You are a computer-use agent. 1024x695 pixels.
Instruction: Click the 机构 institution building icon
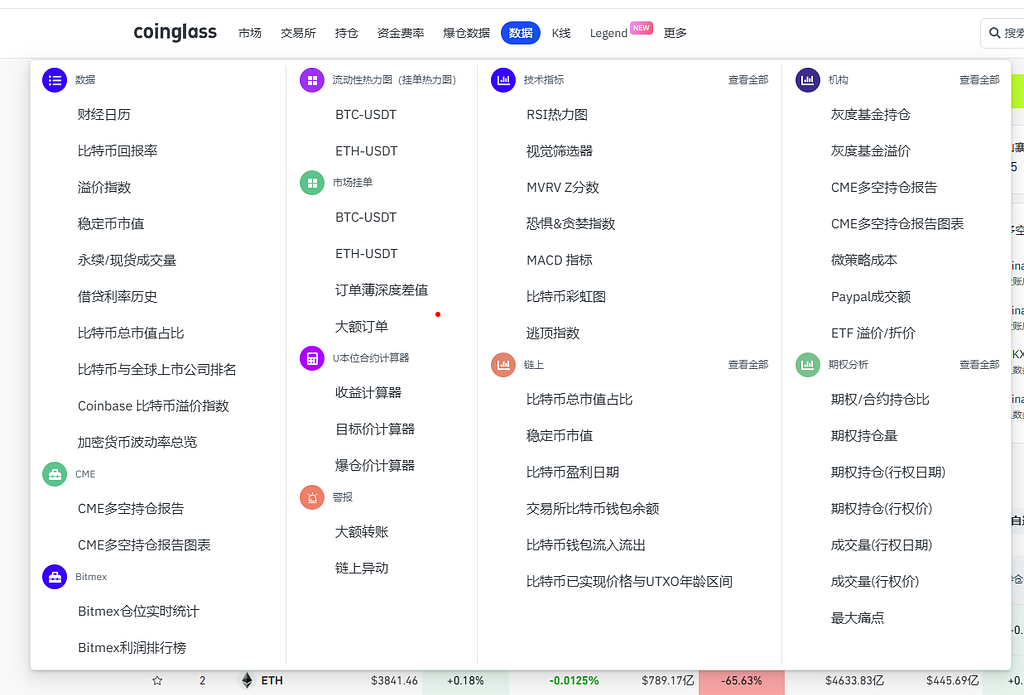coord(808,80)
